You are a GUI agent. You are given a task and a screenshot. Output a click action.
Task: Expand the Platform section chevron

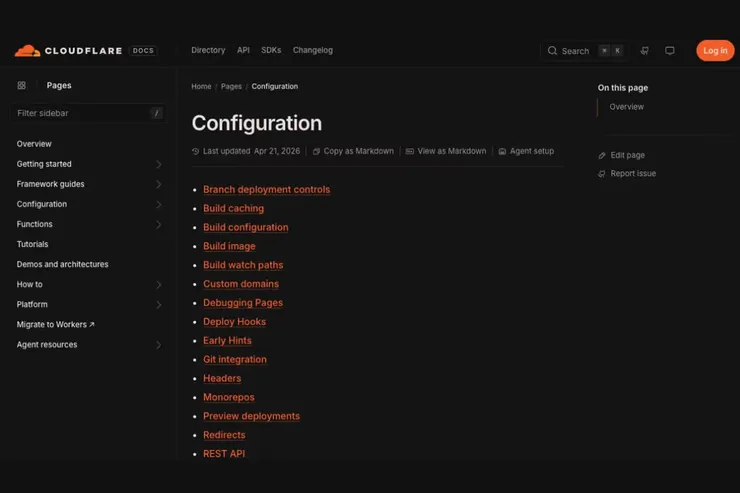coord(159,305)
